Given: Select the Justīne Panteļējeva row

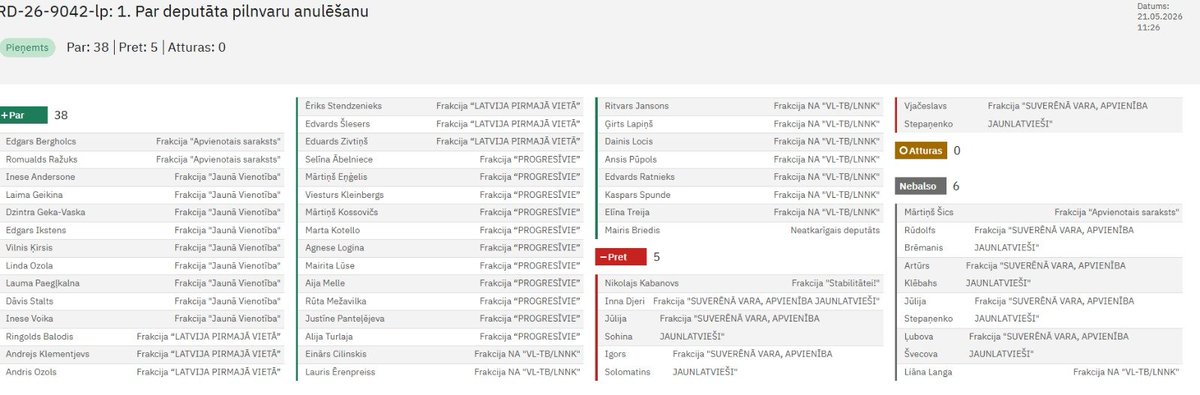Looking at the screenshot, I should click(x=440, y=319).
